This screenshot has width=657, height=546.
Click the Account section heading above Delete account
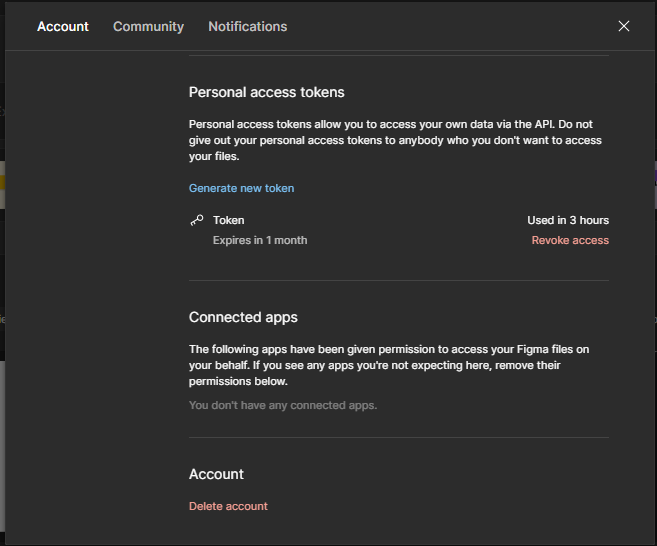pyautogui.click(x=216, y=474)
